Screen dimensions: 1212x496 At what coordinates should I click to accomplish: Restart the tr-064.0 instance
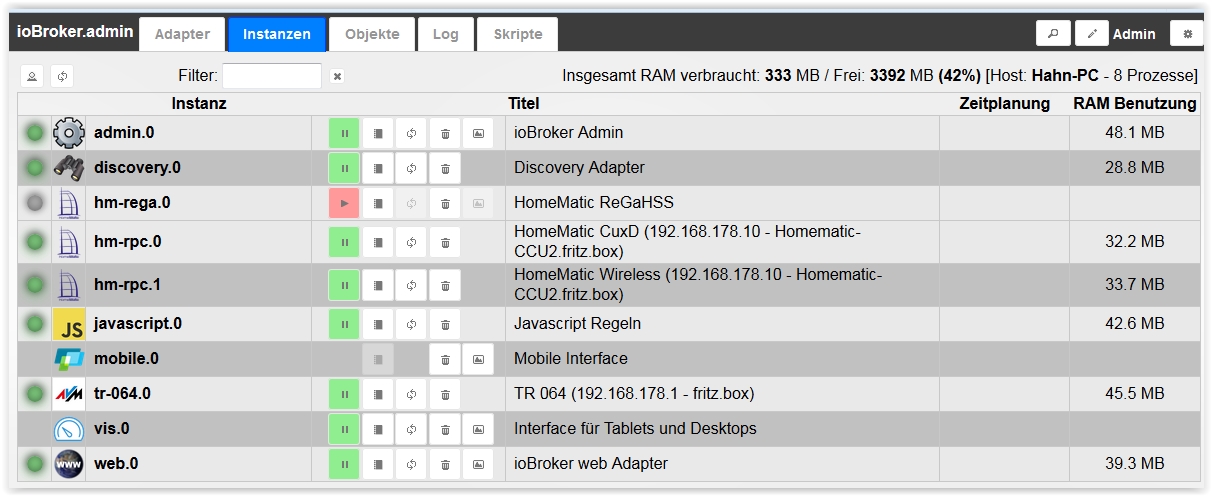[x=411, y=394]
